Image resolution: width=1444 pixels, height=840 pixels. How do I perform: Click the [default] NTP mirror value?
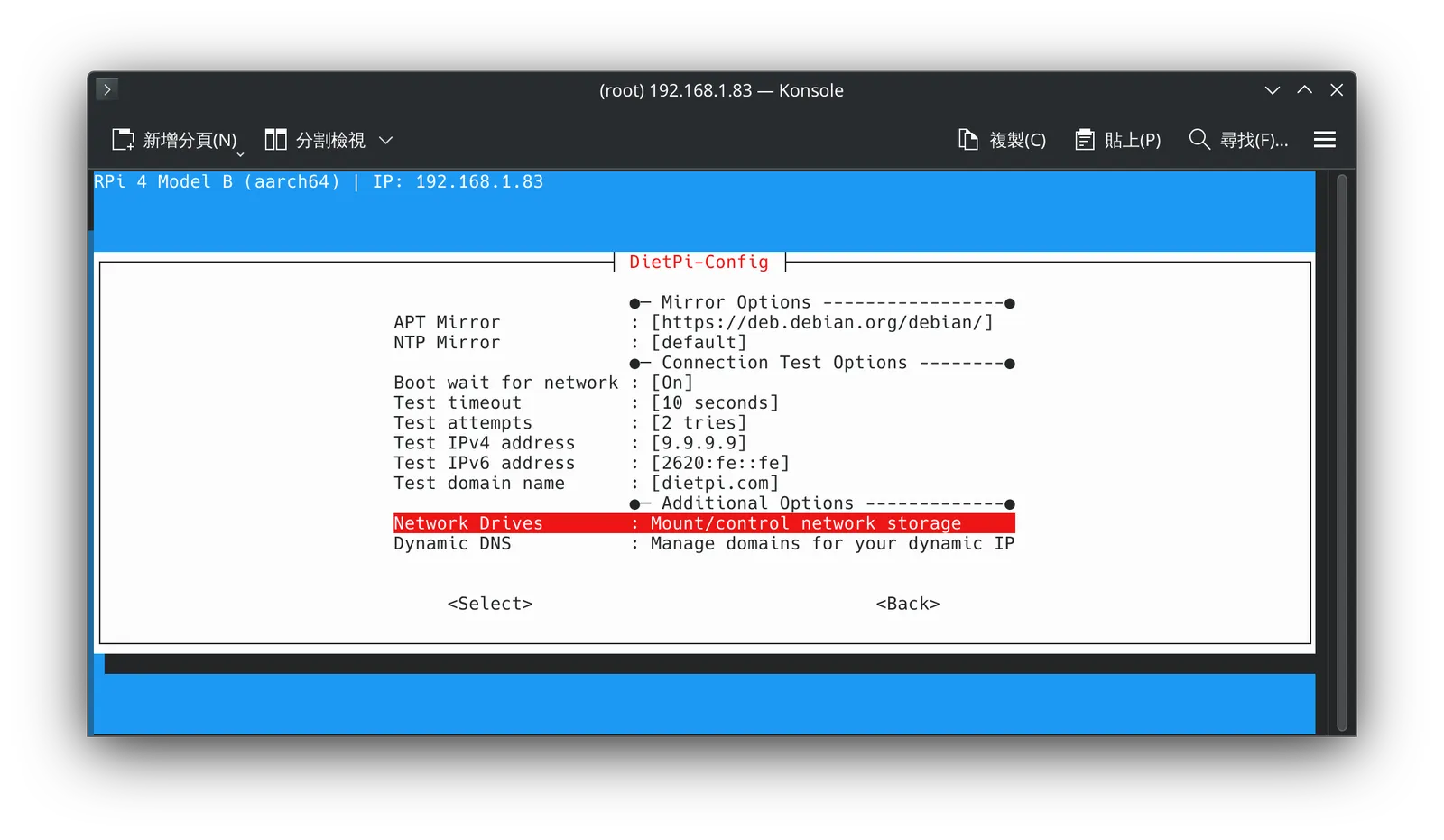tap(699, 342)
